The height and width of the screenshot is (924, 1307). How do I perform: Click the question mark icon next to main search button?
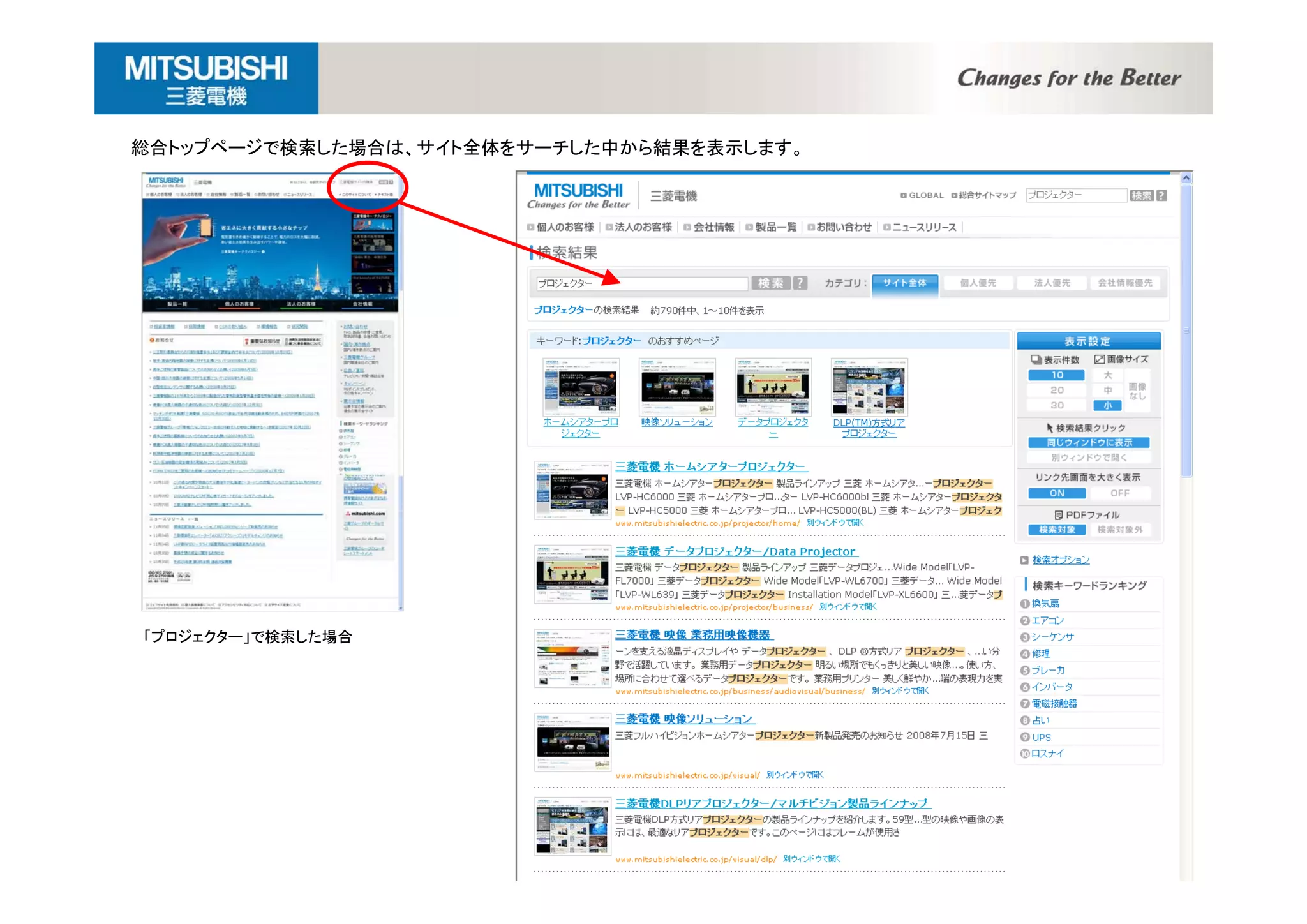point(800,283)
